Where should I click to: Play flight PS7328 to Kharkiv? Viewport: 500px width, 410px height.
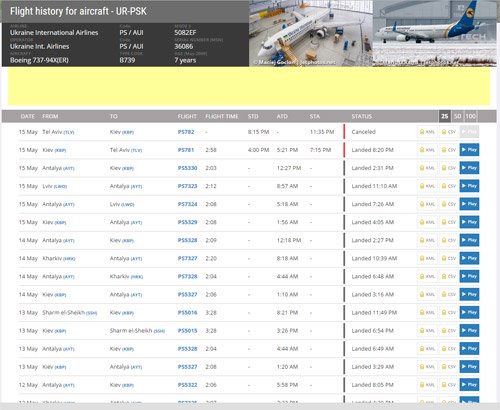pyautogui.click(x=469, y=276)
